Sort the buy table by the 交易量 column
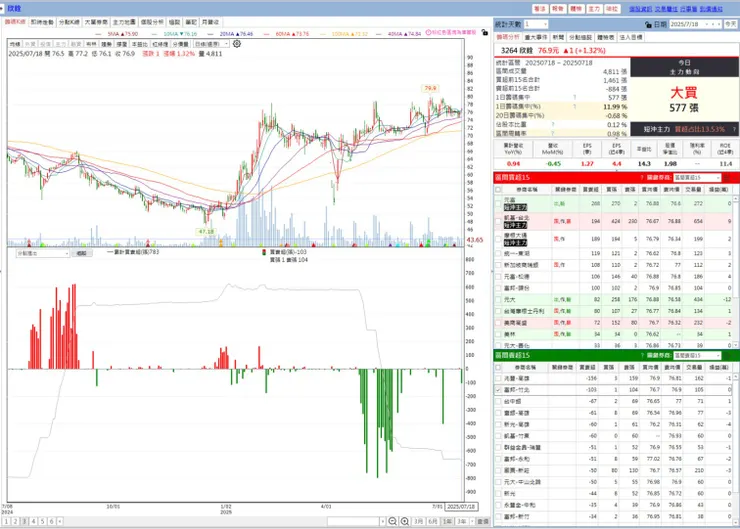 click(x=693, y=190)
